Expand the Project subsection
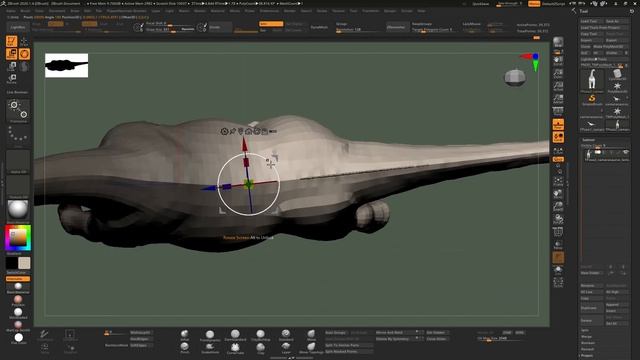Image resolution: width=640 pixels, height=360 pixels. [x=587, y=356]
